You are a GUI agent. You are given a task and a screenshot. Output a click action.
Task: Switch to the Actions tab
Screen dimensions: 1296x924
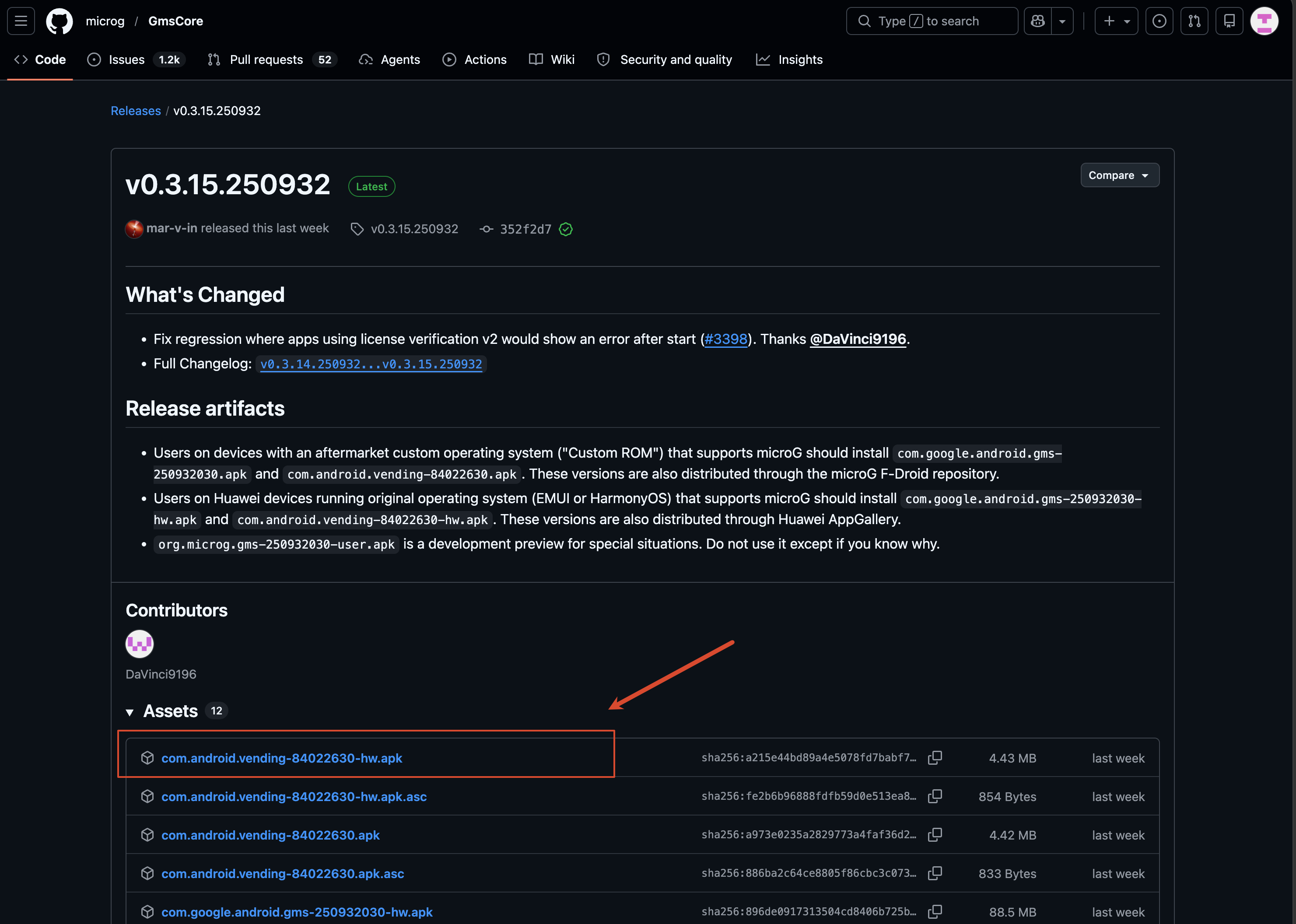tap(474, 60)
